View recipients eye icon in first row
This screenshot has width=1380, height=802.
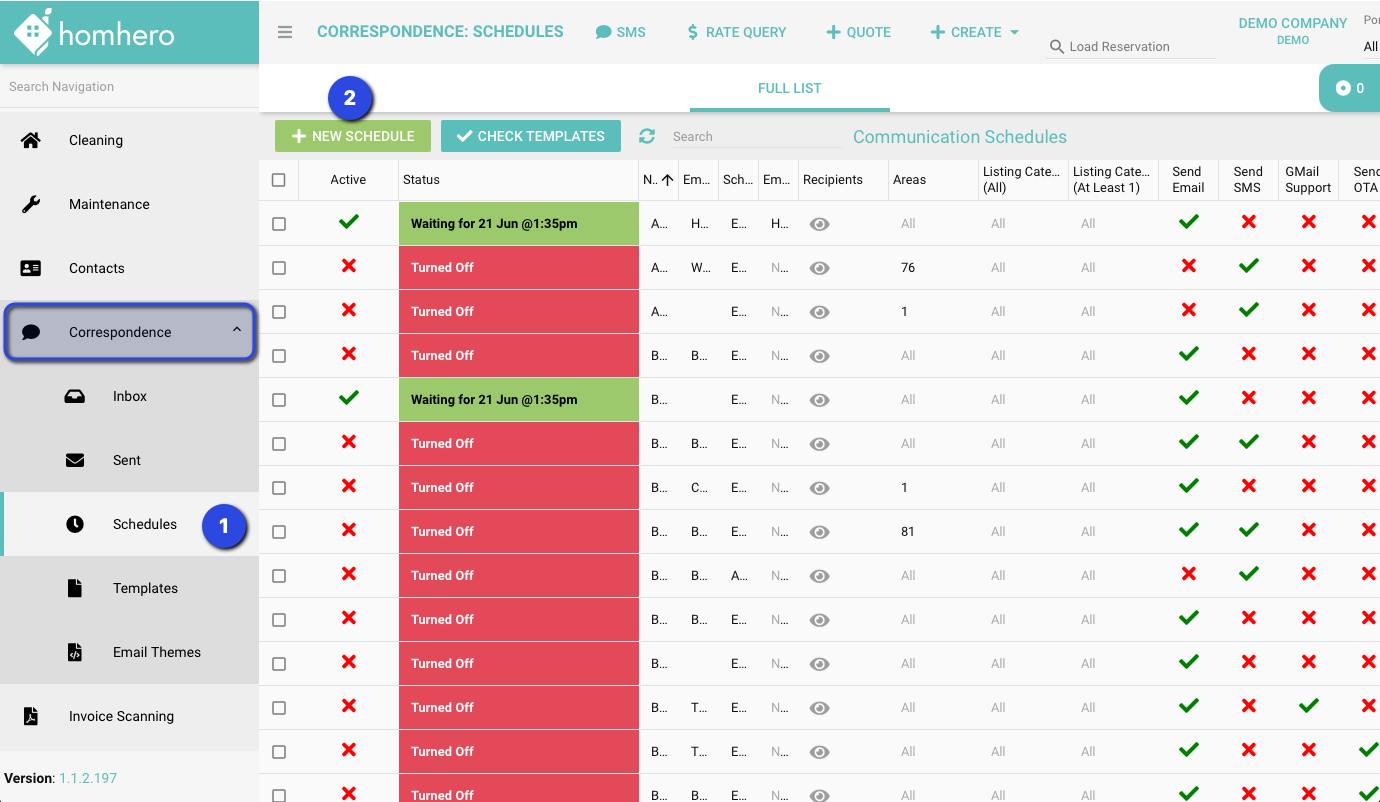819,224
